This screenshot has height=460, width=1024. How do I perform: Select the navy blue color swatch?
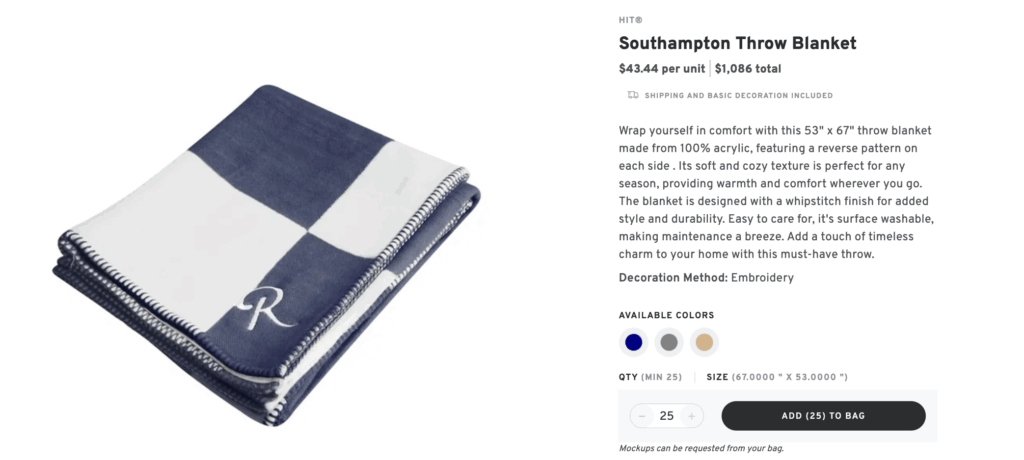tap(633, 342)
